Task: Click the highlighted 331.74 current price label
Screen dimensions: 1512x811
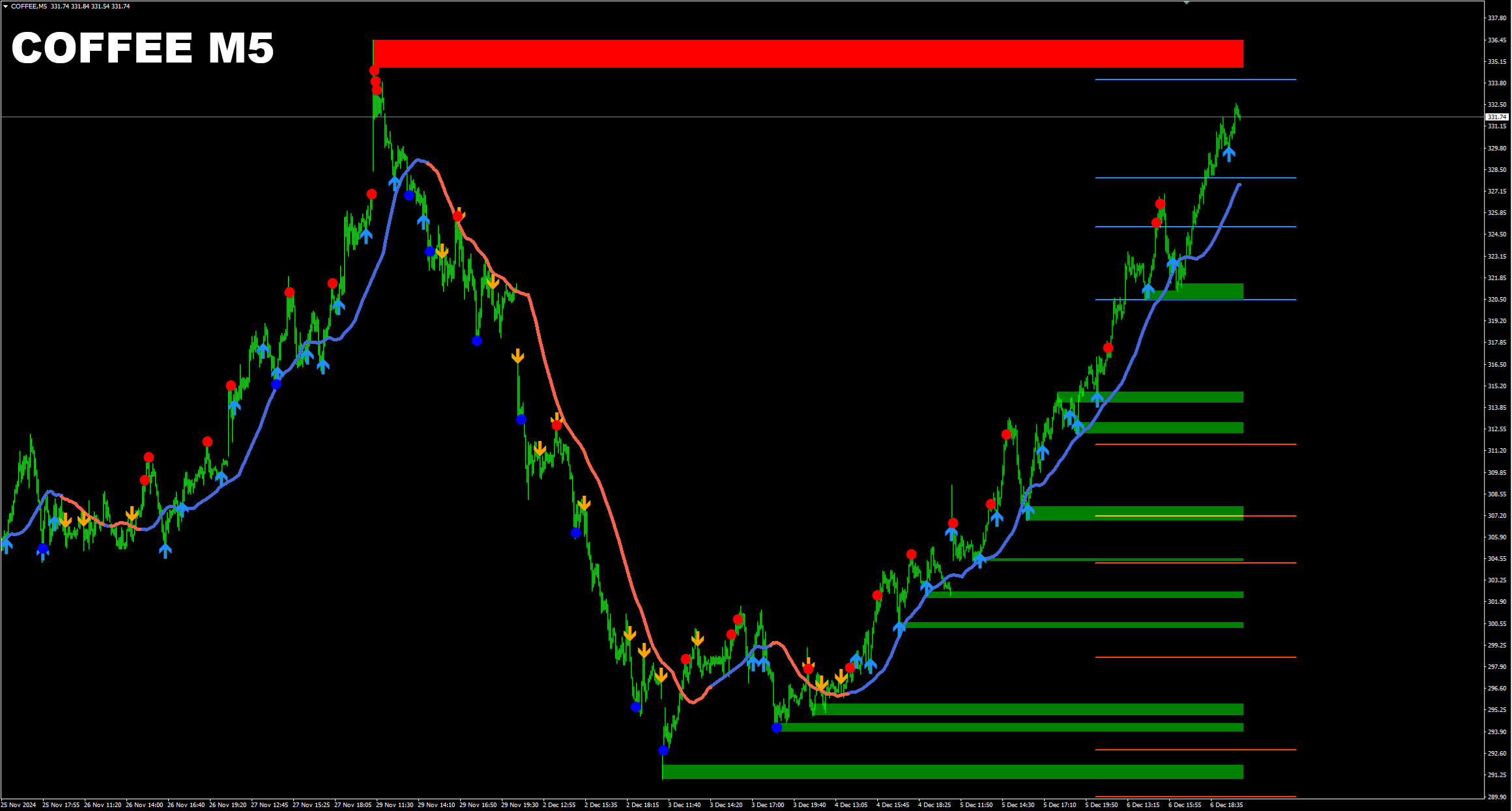Action: coord(1496,117)
